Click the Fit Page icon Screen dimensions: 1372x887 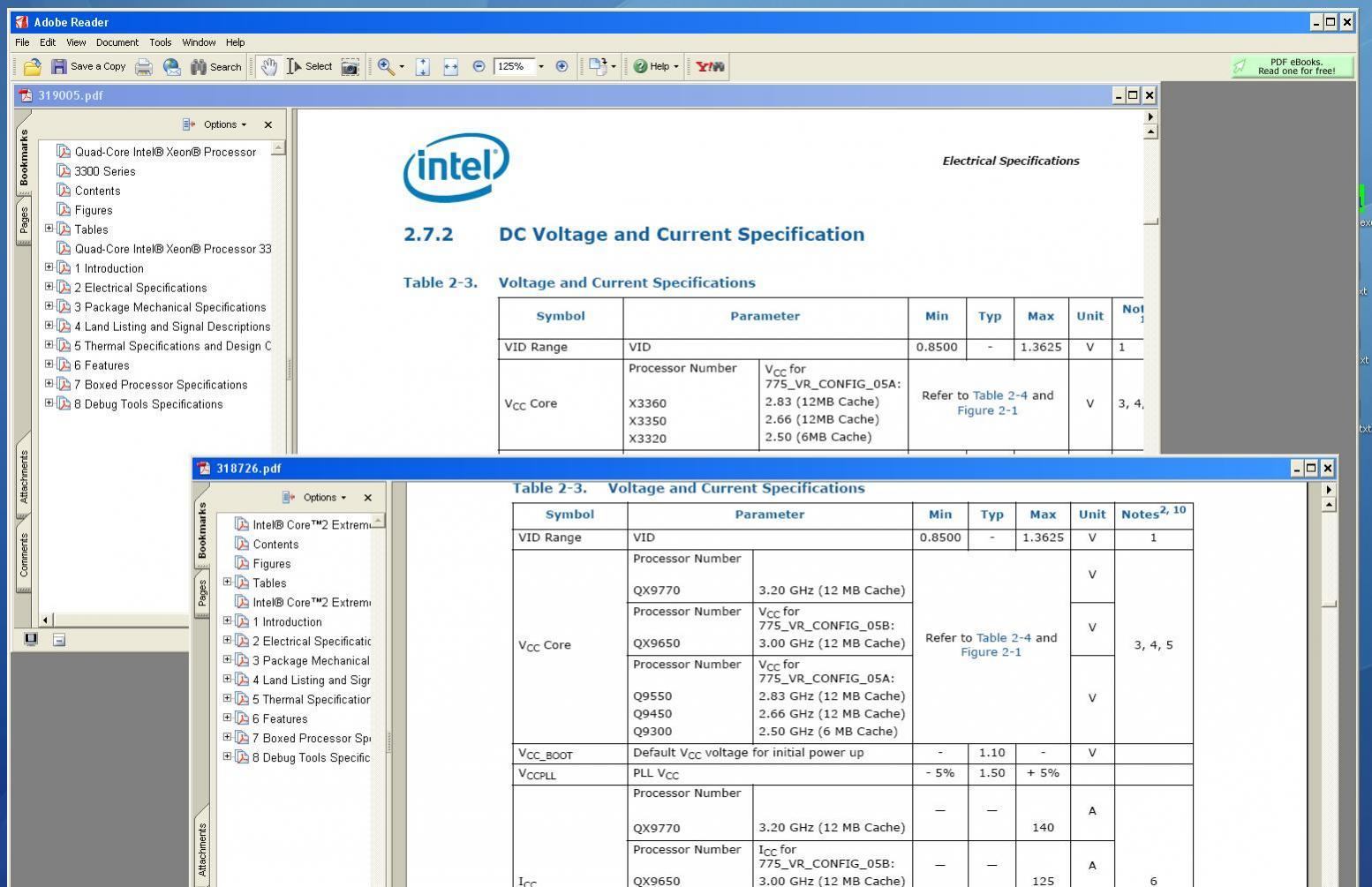click(x=423, y=66)
